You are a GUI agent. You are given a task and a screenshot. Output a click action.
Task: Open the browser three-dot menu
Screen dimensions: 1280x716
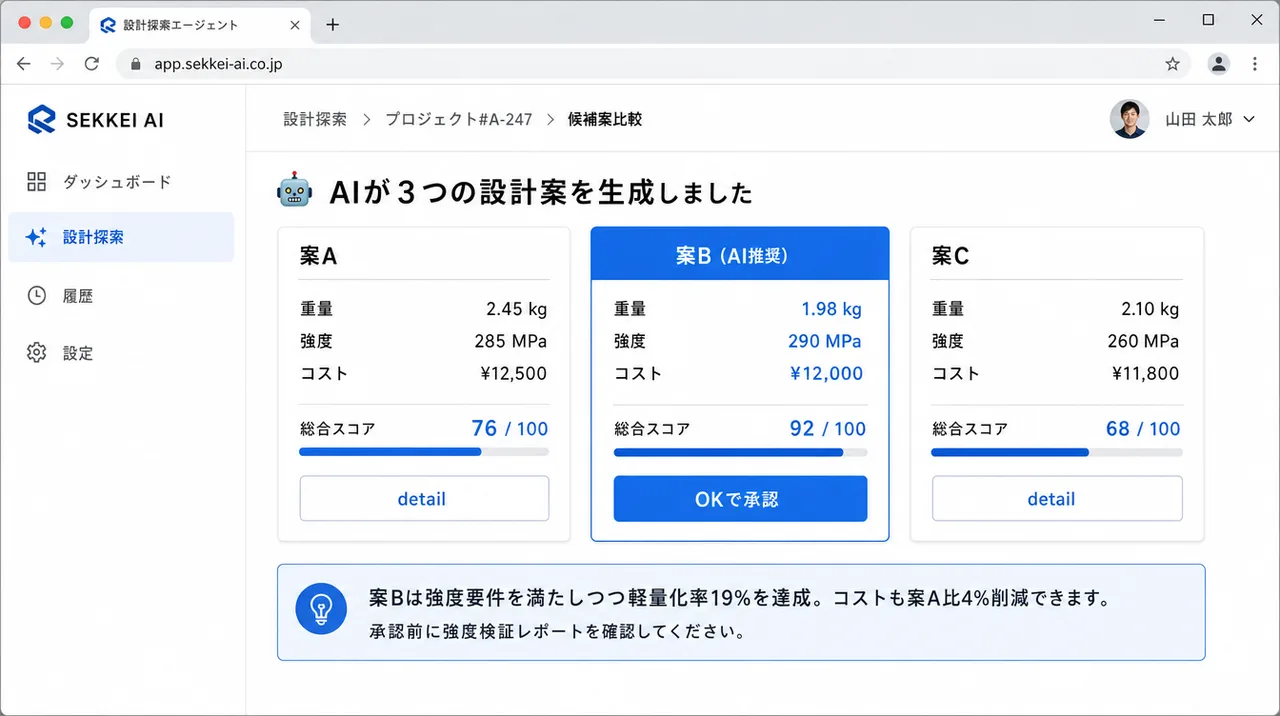1255,64
